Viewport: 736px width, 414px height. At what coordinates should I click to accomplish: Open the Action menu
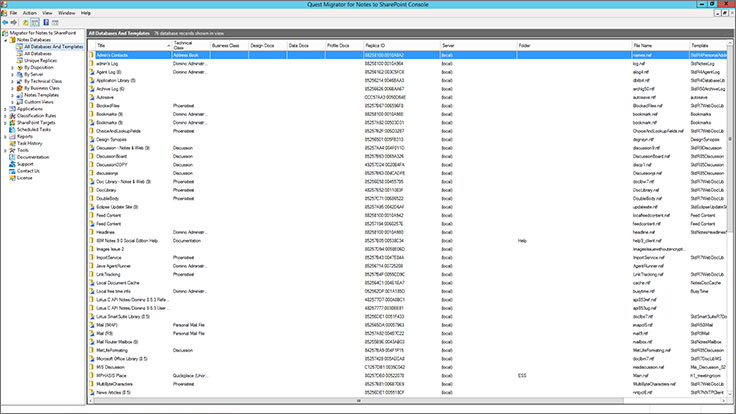coord(30,13)
